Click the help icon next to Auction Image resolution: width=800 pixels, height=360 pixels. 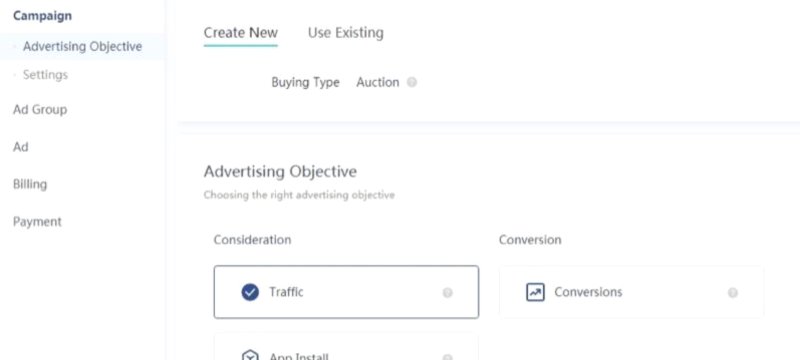point(412,82)
